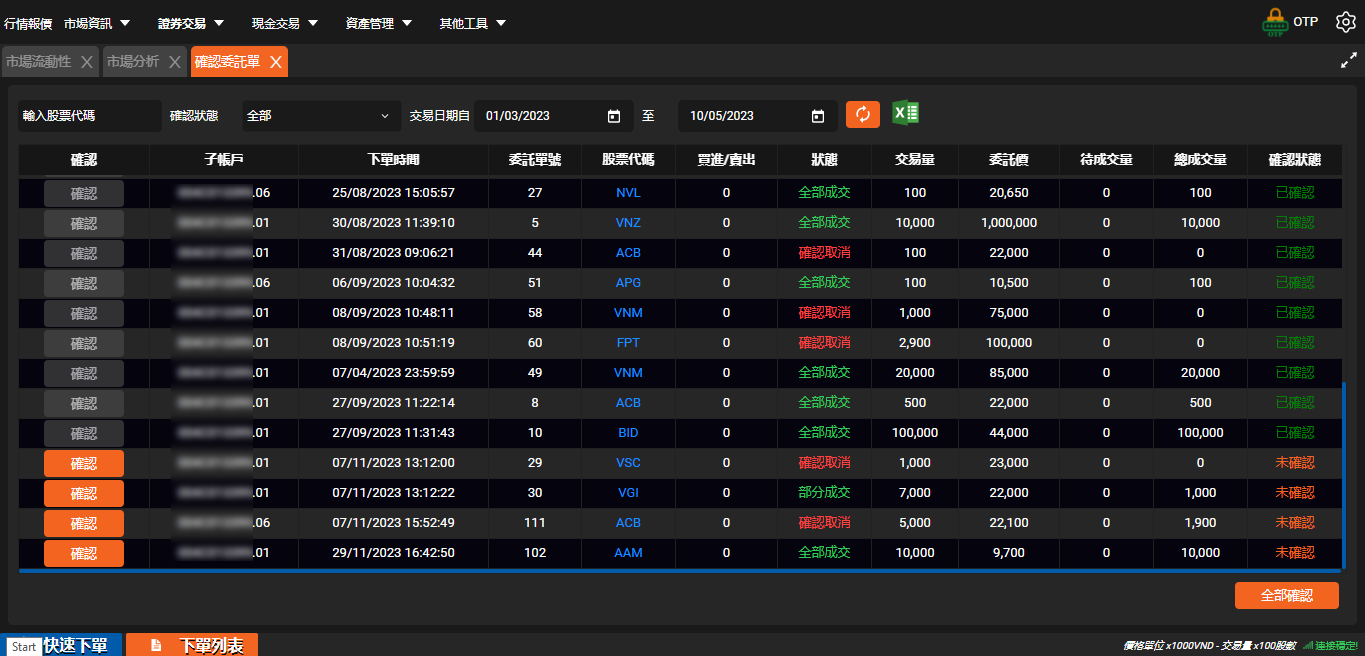Click the OTP padlock icon

tap(1275, 22)
